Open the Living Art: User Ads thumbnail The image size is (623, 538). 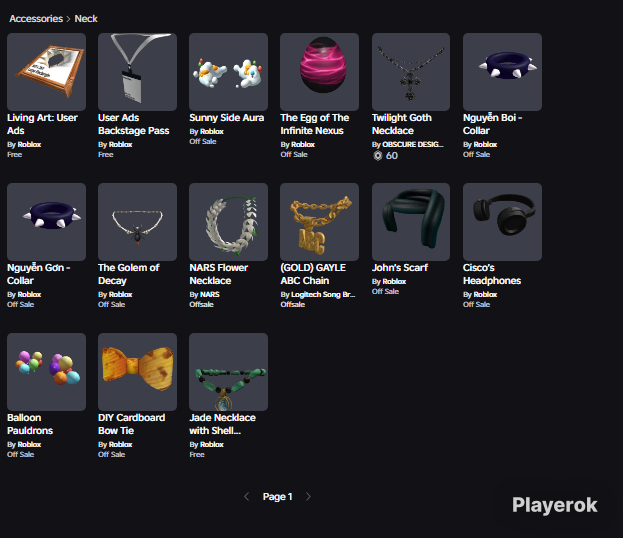tap(46, 72)
